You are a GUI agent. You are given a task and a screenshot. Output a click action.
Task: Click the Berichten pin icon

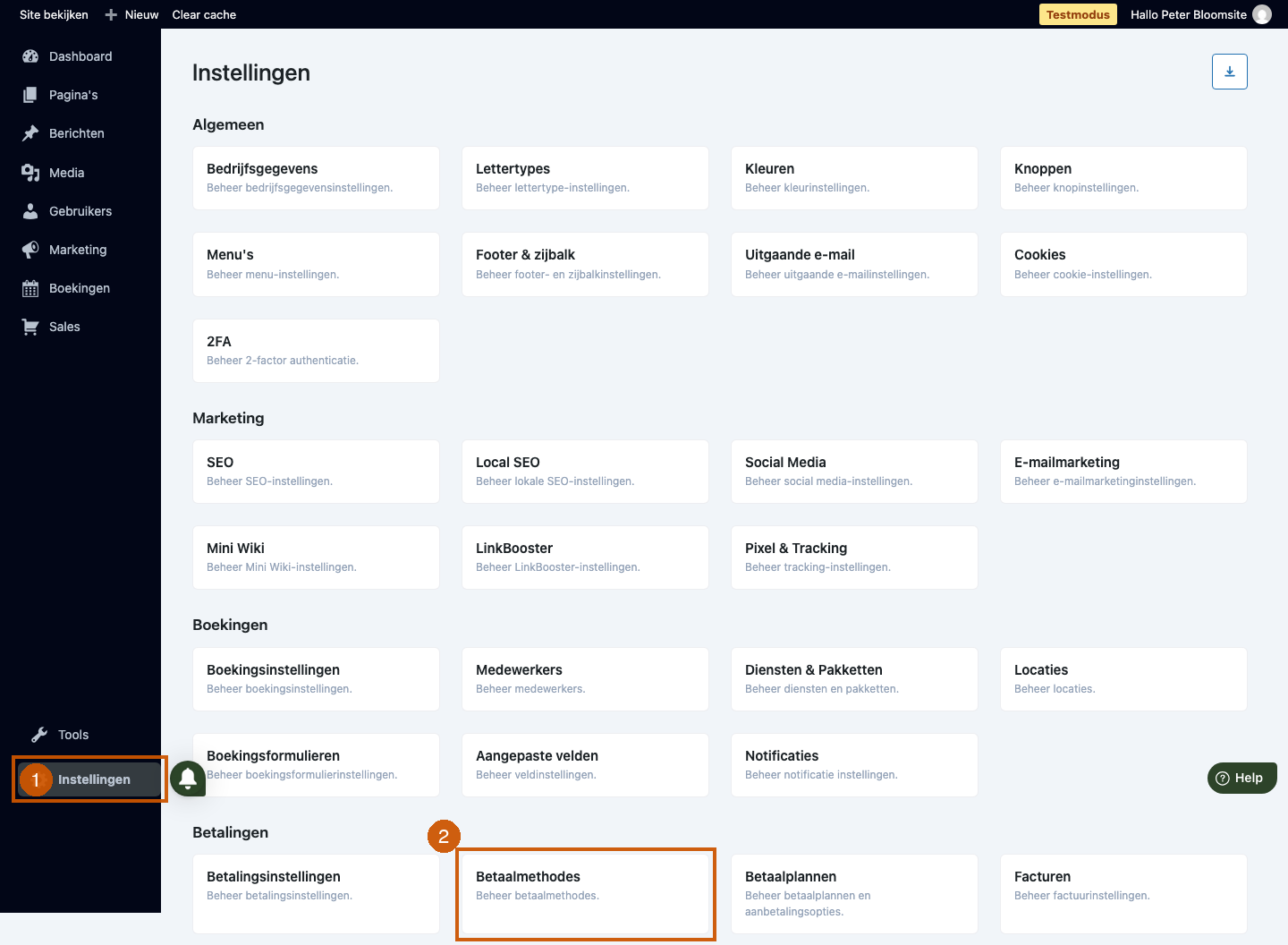click(x=30, y=133)
